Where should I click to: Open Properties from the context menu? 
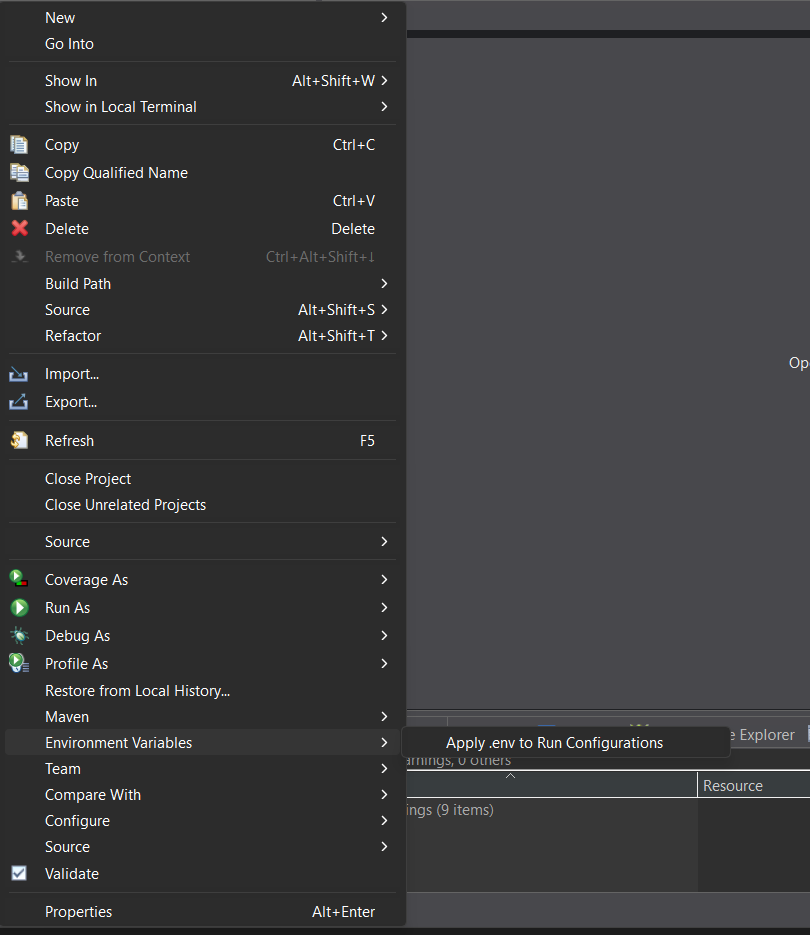[x=78, y=911]
